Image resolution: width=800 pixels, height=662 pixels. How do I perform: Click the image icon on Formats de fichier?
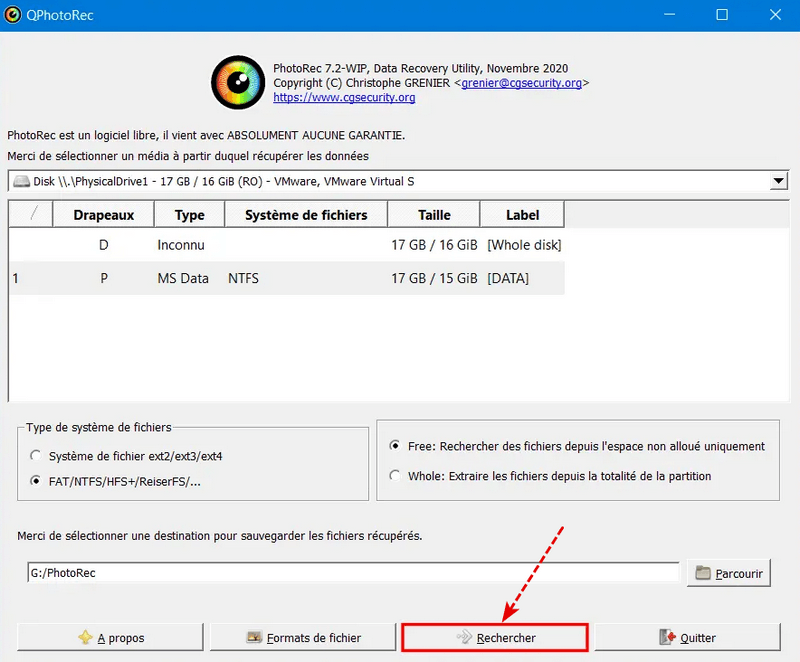[x=254, y=637]
